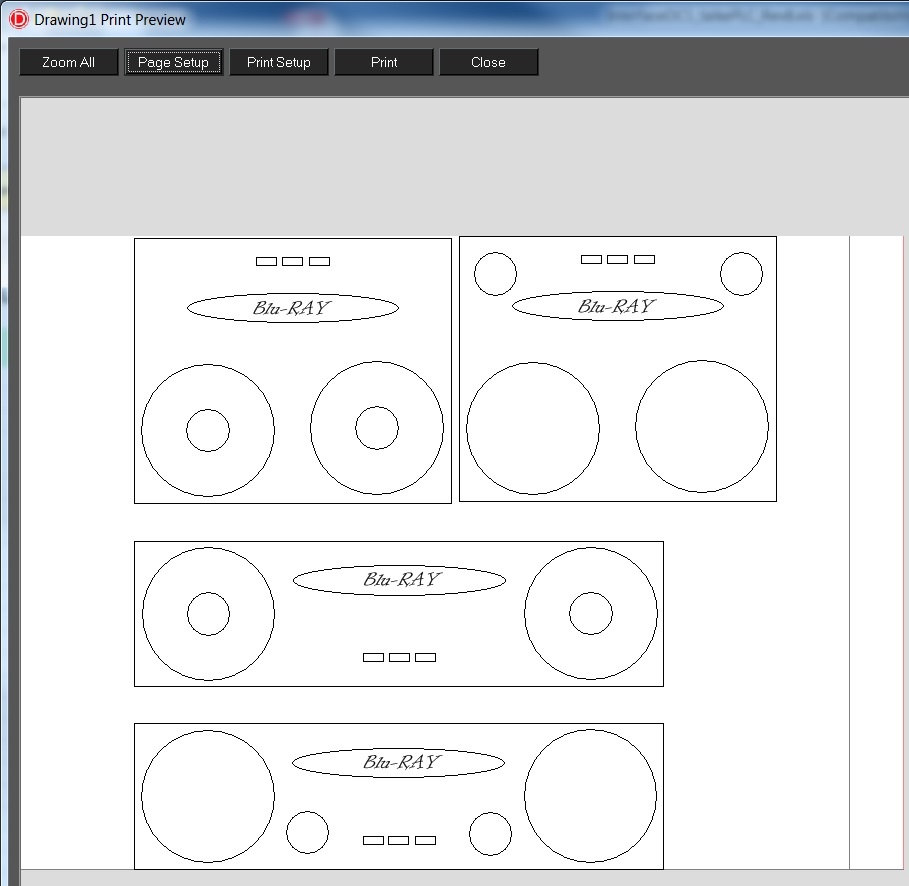This screenshot has width=909, height=886.
Task: Click the DraftSight app icon in title bar
Action: pyautogui.click(x=19, y=19)
